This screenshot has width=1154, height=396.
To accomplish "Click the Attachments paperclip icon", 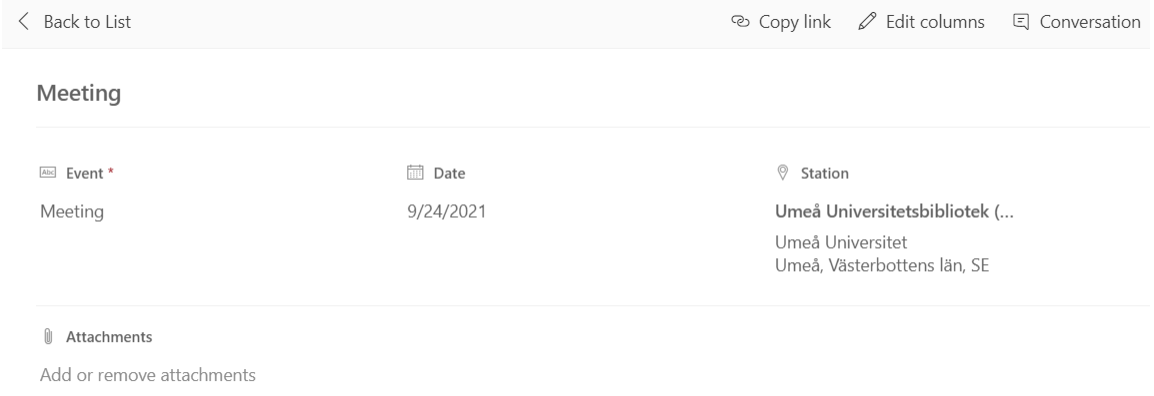I will coord(48,337).
